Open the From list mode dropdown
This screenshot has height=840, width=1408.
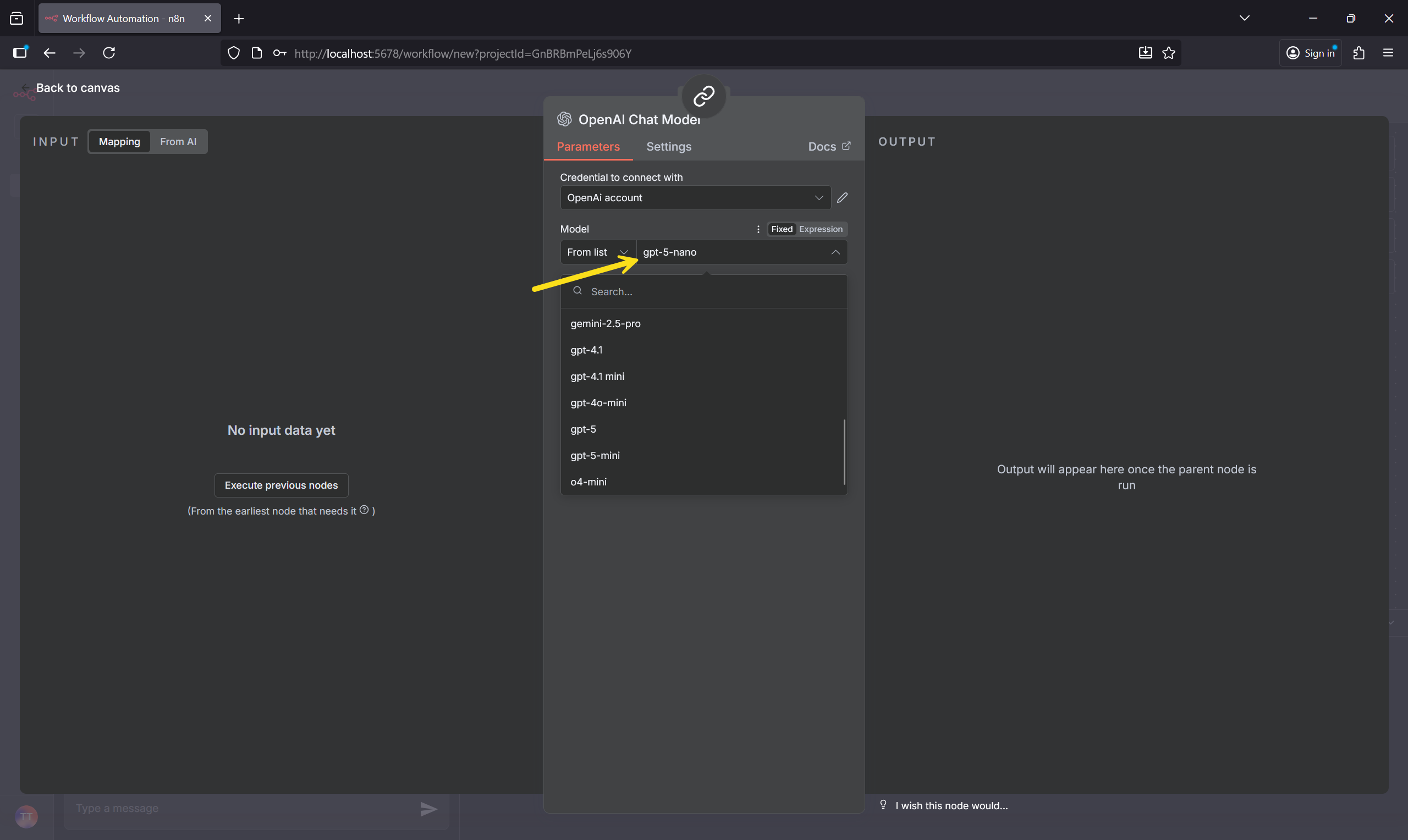[598, 252]
